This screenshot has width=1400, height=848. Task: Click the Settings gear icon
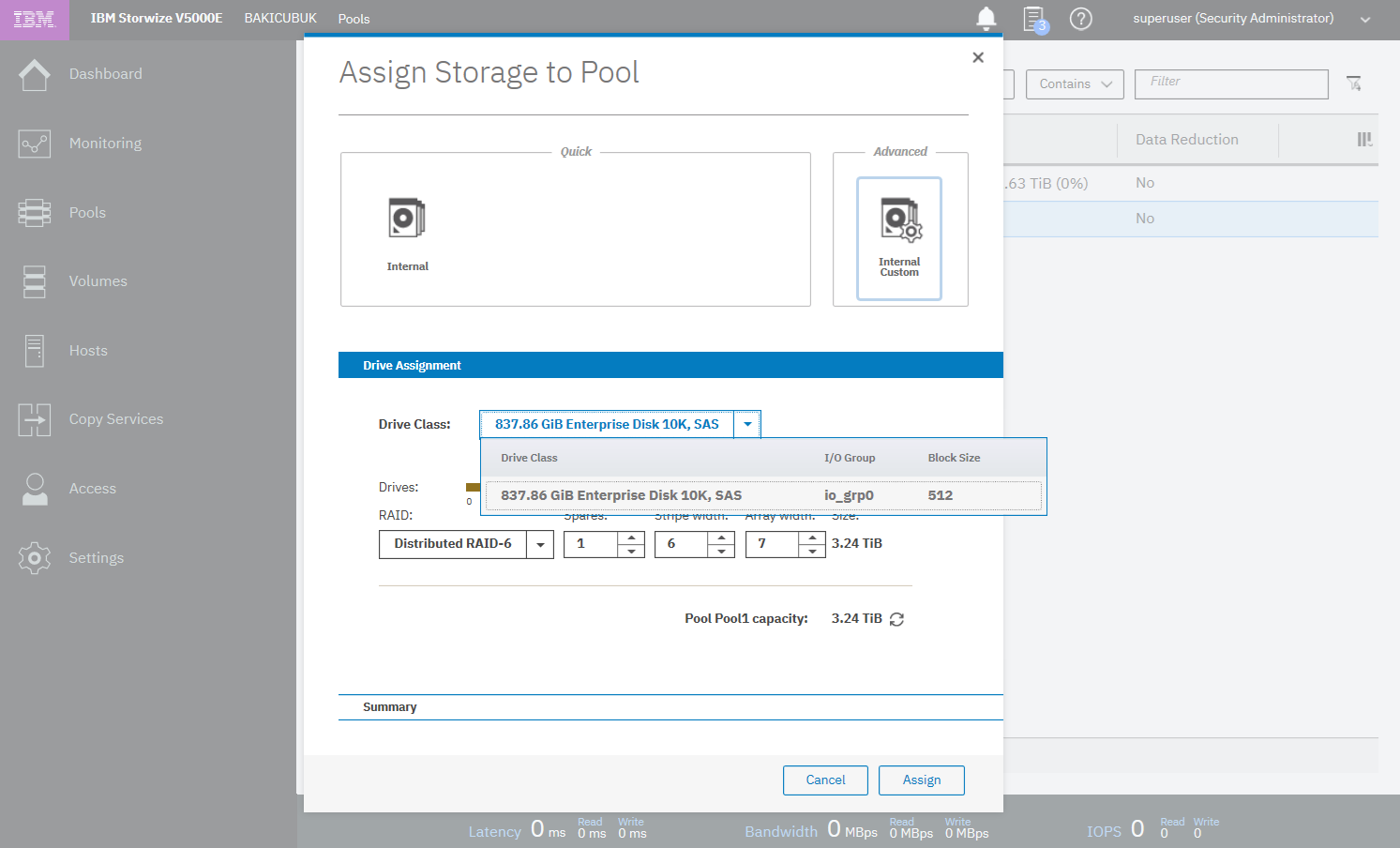point(34,558)
